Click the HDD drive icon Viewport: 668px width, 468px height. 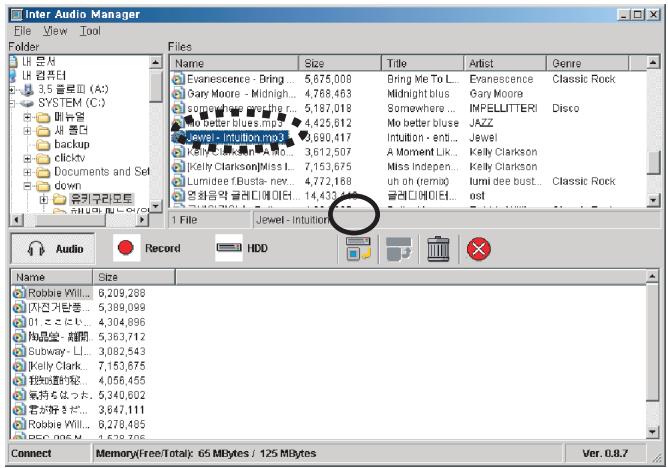229,247
